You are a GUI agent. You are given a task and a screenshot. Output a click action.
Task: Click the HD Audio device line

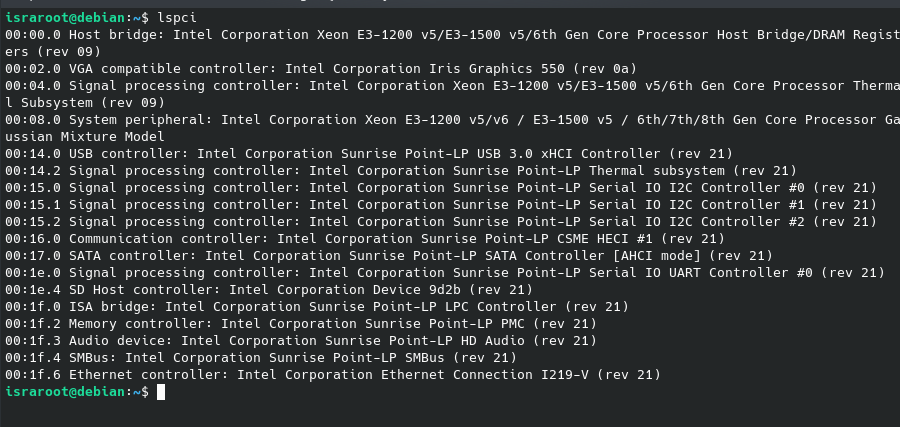tap(301, 341)
